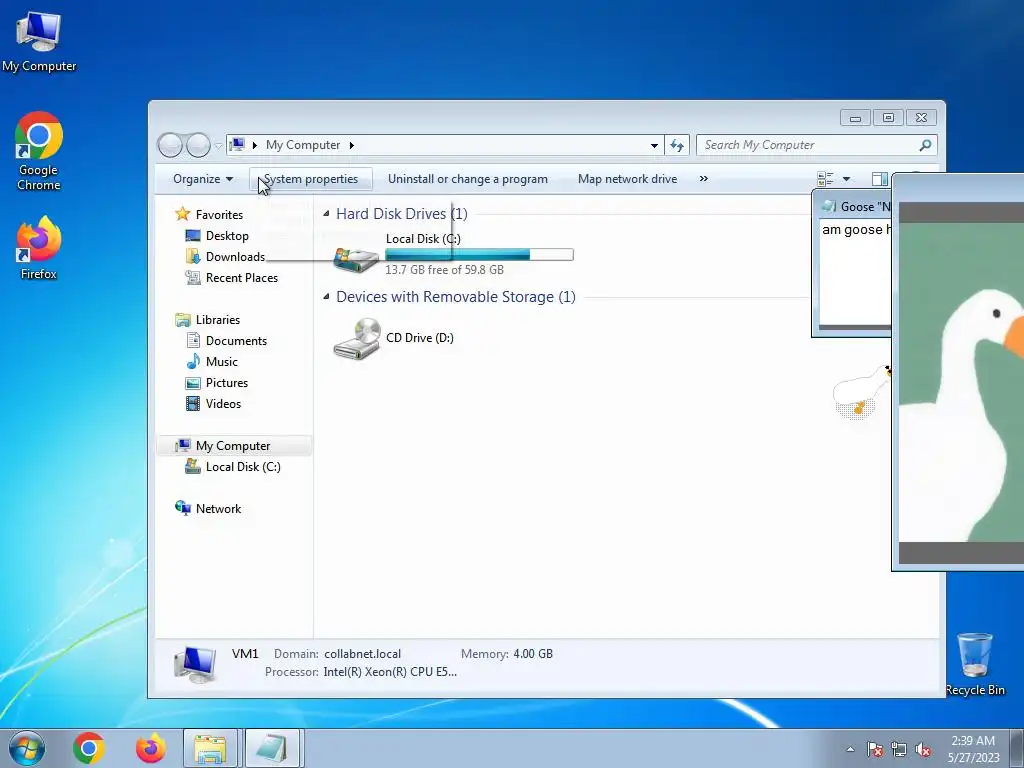This screenshot has height=768, width=1024.
Task: Click computer icon in address bar
Action: (238, 144)
